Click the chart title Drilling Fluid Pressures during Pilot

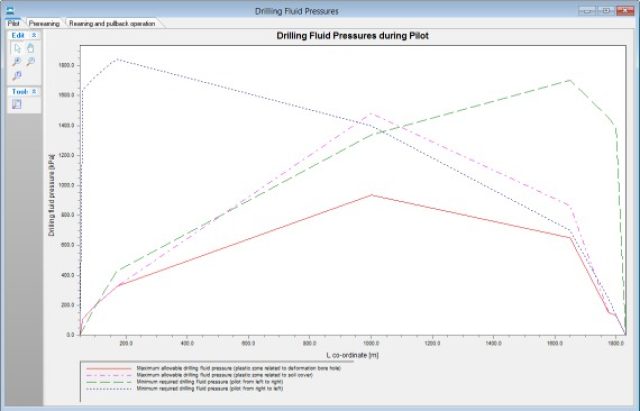click(354, 36)
